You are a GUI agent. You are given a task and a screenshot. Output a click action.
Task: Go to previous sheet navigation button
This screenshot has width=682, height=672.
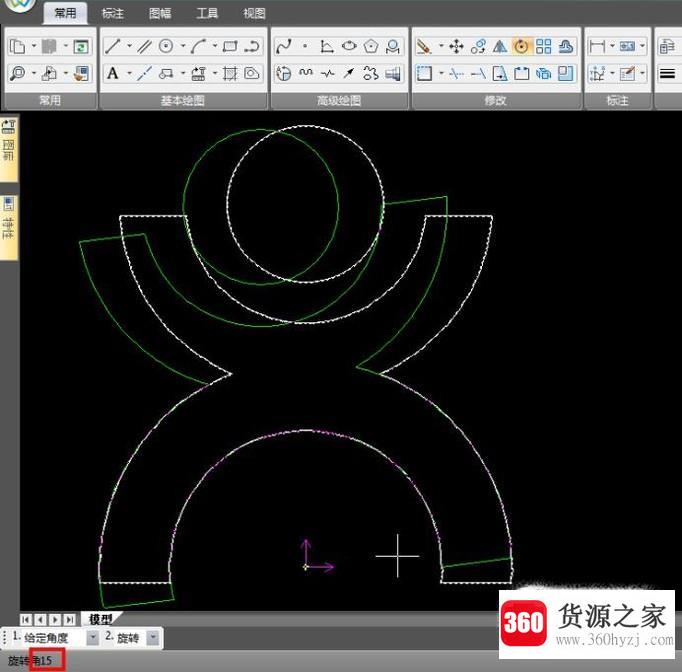coord(40,619)
